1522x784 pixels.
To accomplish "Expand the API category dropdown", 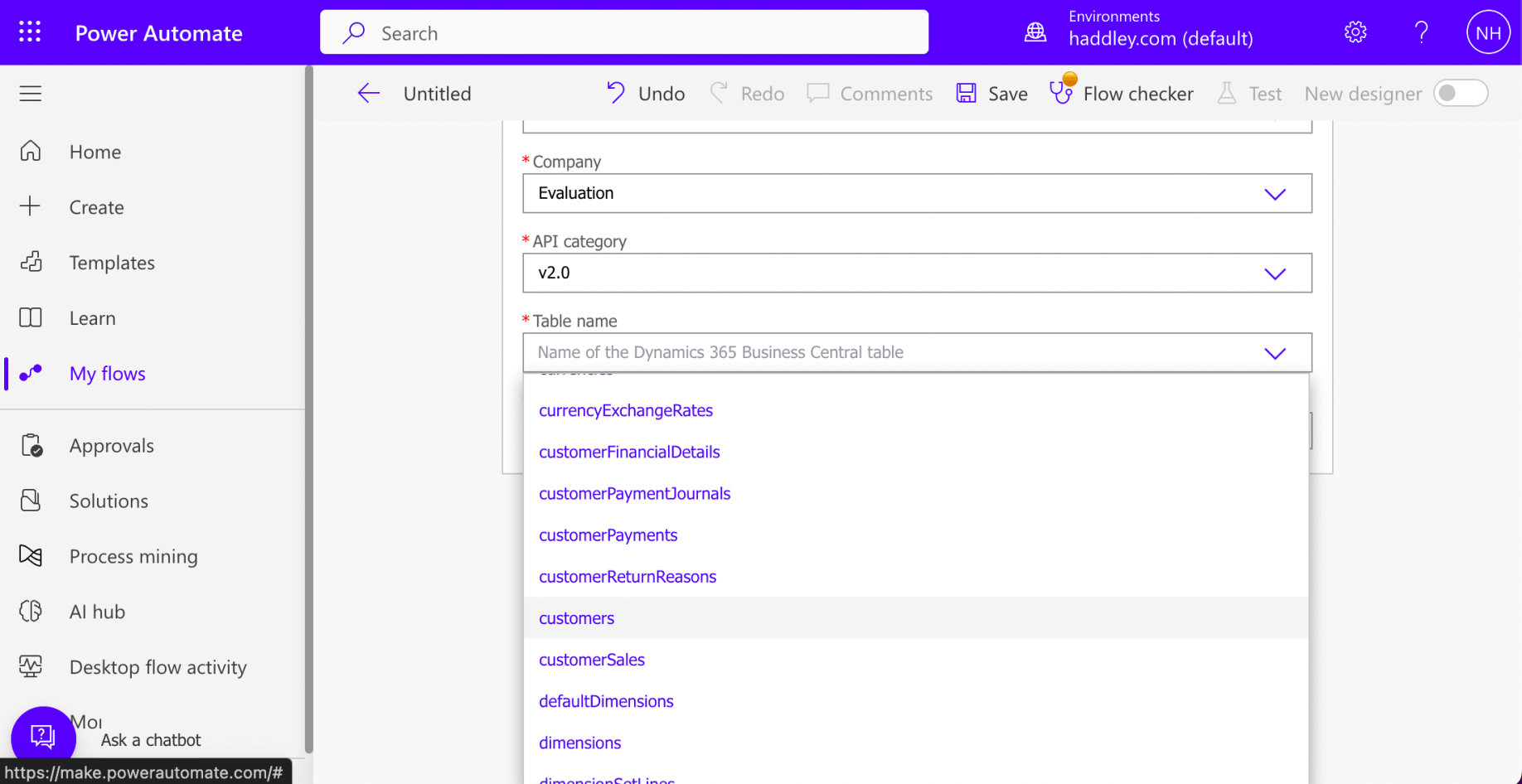I will tap(1274, 273).
